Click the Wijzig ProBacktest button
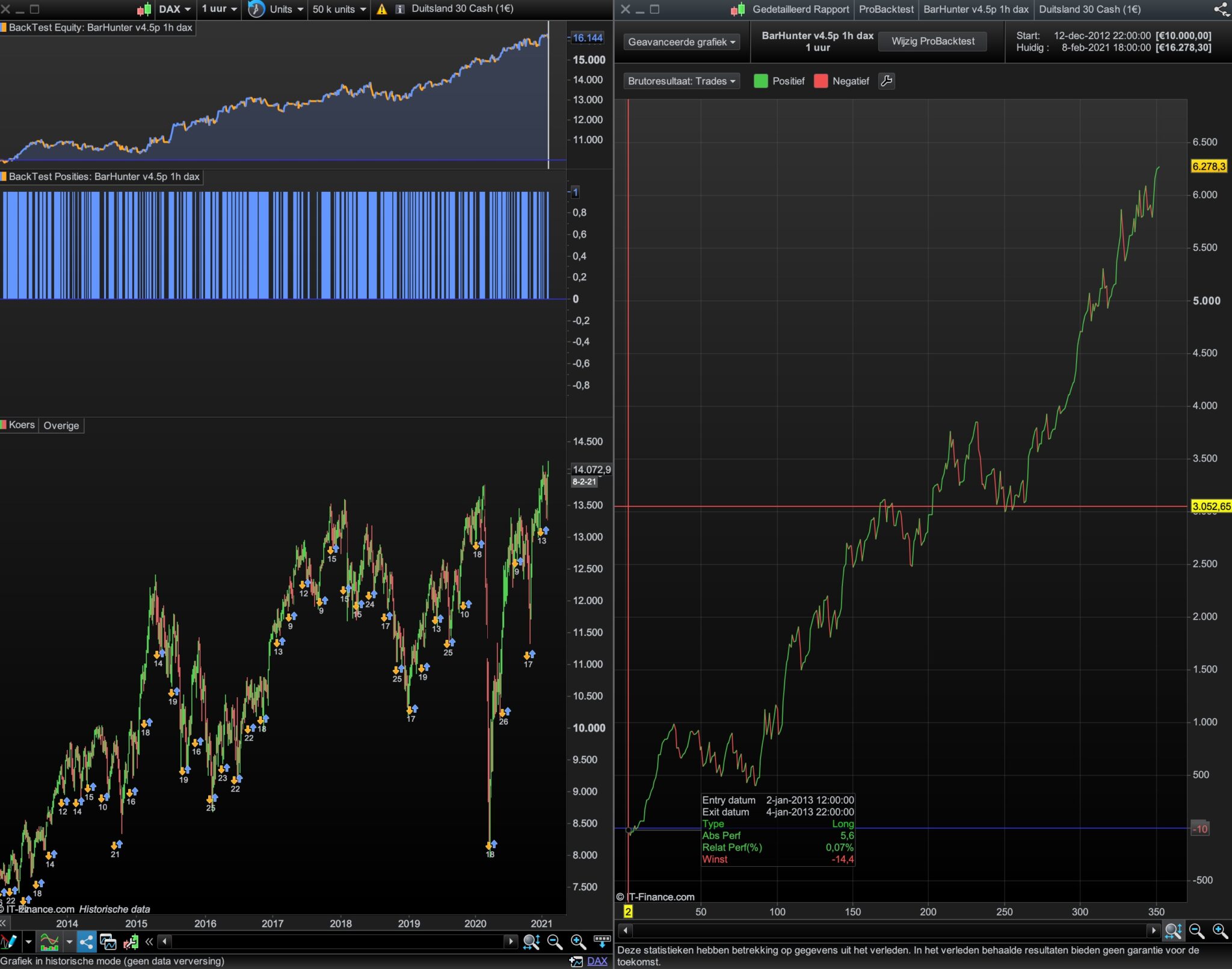The height and width of the screenshot is (969, 1232). pyautogui.click(x=932, y=42)
